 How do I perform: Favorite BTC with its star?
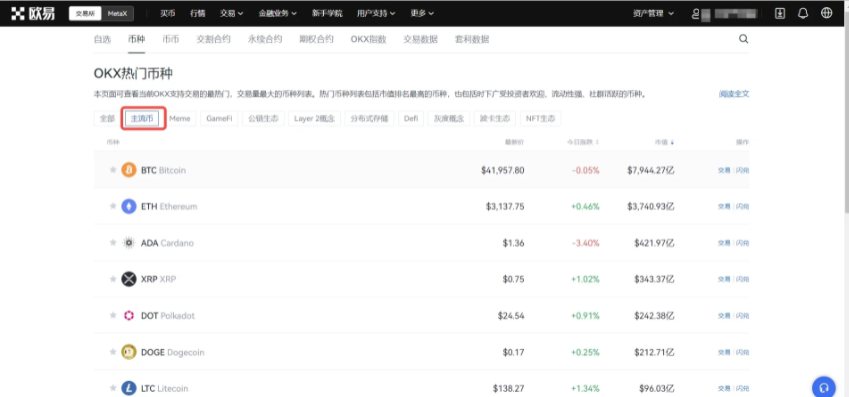click(113, 170)
